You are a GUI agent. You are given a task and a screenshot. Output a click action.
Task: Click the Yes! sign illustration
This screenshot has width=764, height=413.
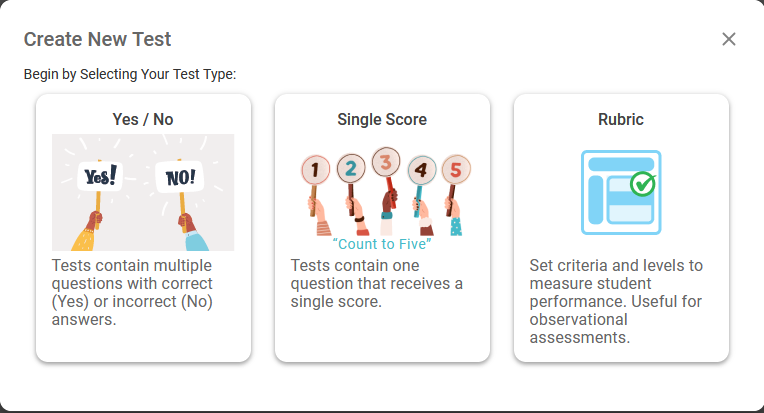pos(100,176)
